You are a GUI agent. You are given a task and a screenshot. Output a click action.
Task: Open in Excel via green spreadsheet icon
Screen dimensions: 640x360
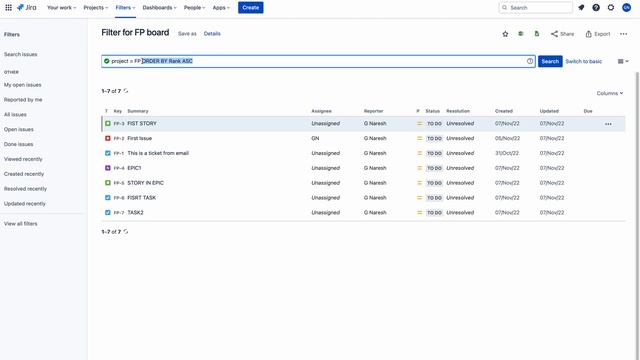tap(521, 34)
